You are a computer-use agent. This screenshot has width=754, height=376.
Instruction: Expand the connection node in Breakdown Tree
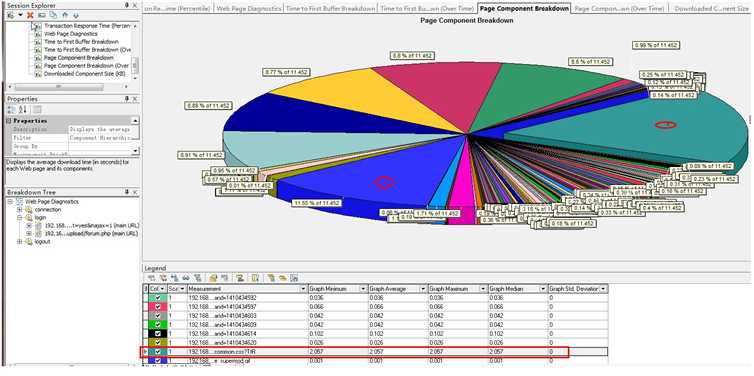pyautogui.click(x=20, y=210)
